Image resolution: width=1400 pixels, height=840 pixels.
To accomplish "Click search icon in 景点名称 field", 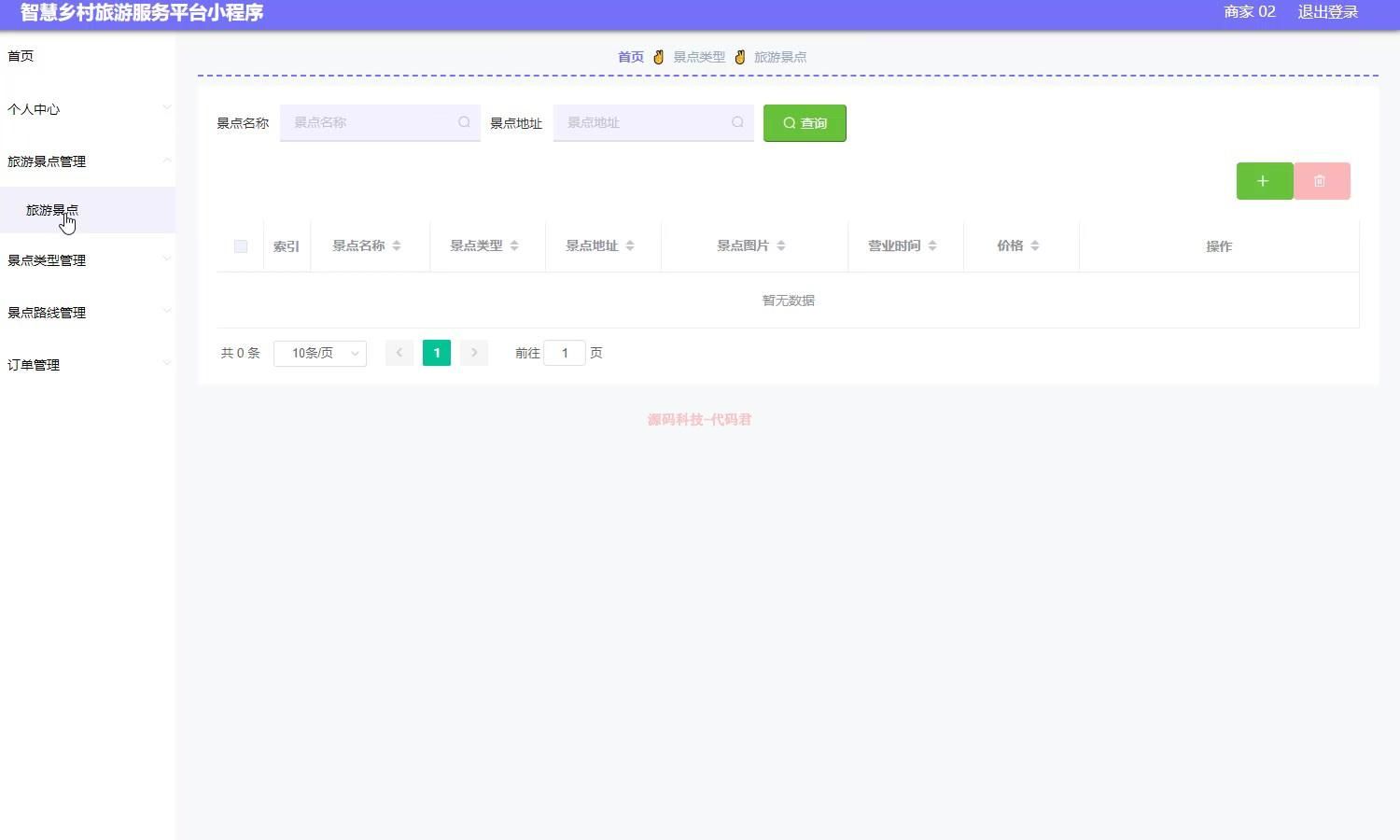I will 464,122.
